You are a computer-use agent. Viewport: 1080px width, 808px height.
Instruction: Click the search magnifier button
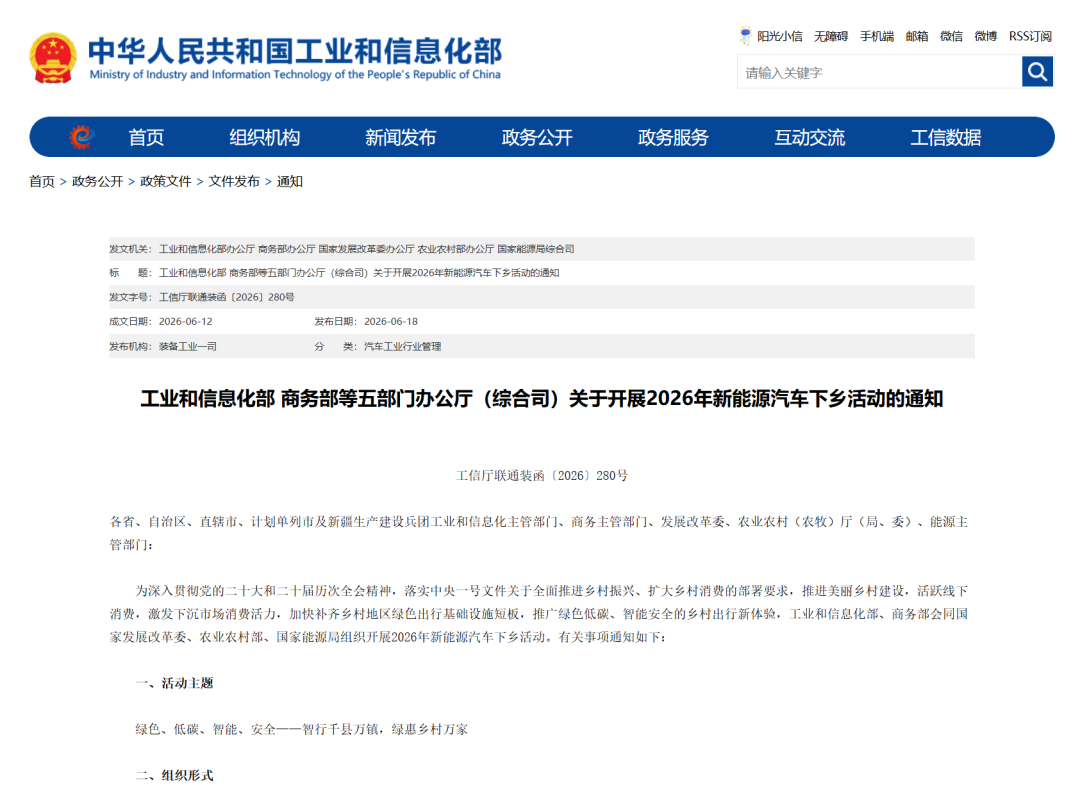click(x=1037, y=72)
